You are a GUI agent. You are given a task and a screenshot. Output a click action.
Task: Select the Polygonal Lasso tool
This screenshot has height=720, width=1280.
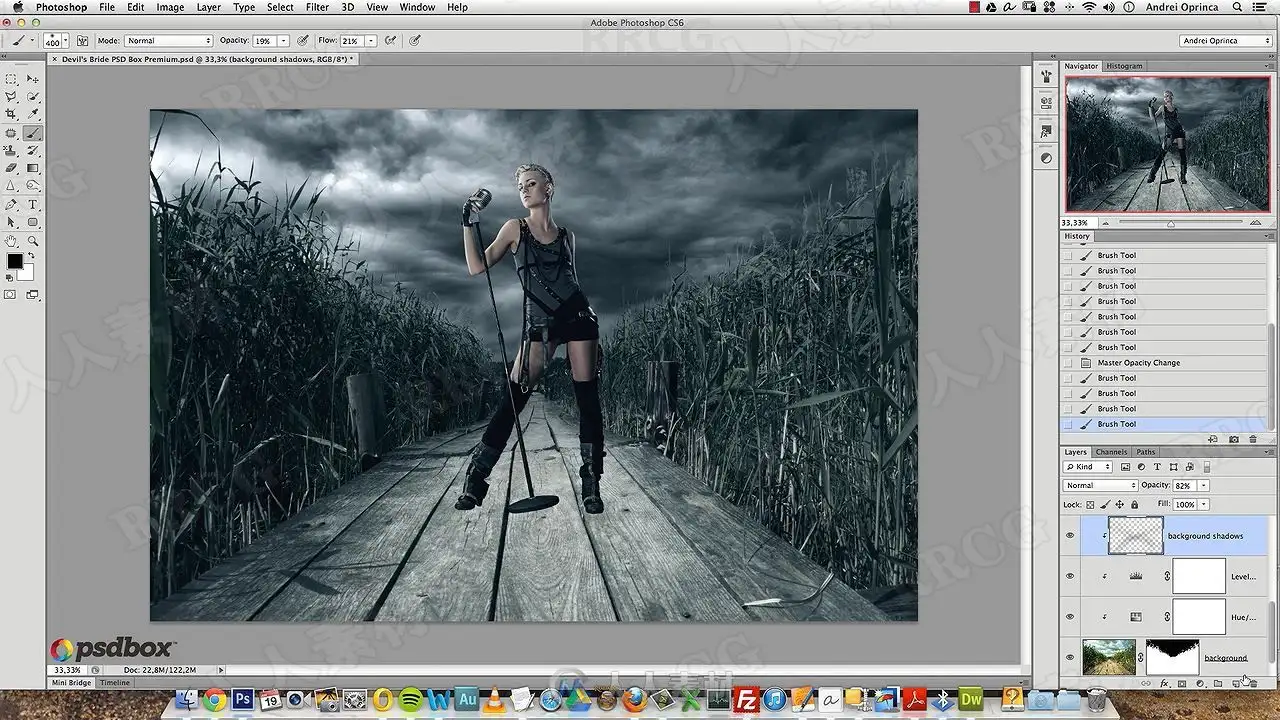pyautogui.click(x=12, y=97)
